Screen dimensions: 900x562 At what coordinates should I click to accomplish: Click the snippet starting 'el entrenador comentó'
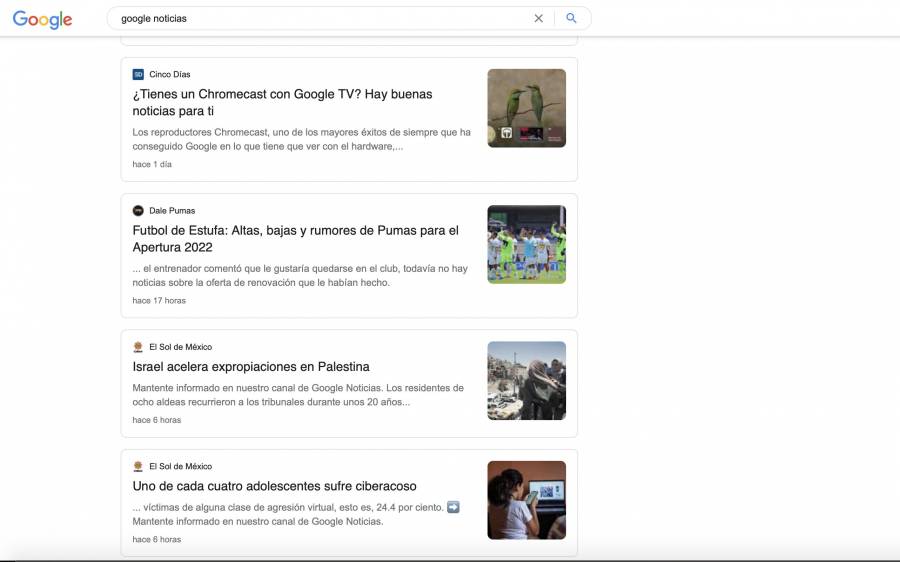[300, 276]
